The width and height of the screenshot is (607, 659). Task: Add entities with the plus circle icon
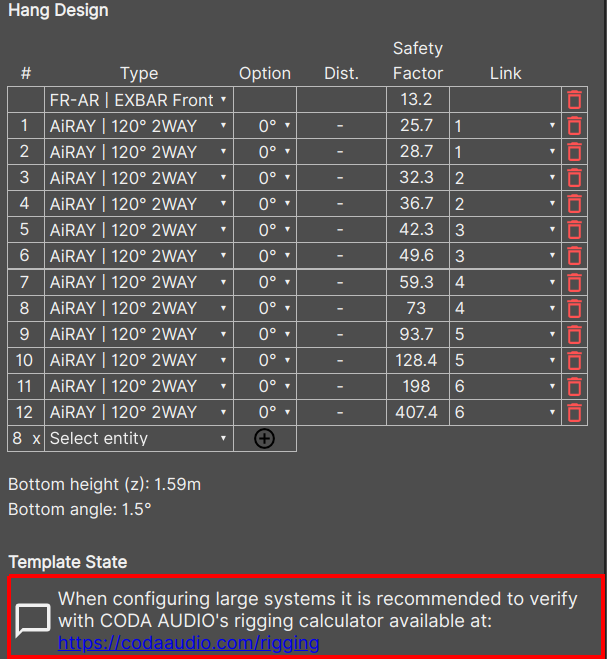[264, 439]
